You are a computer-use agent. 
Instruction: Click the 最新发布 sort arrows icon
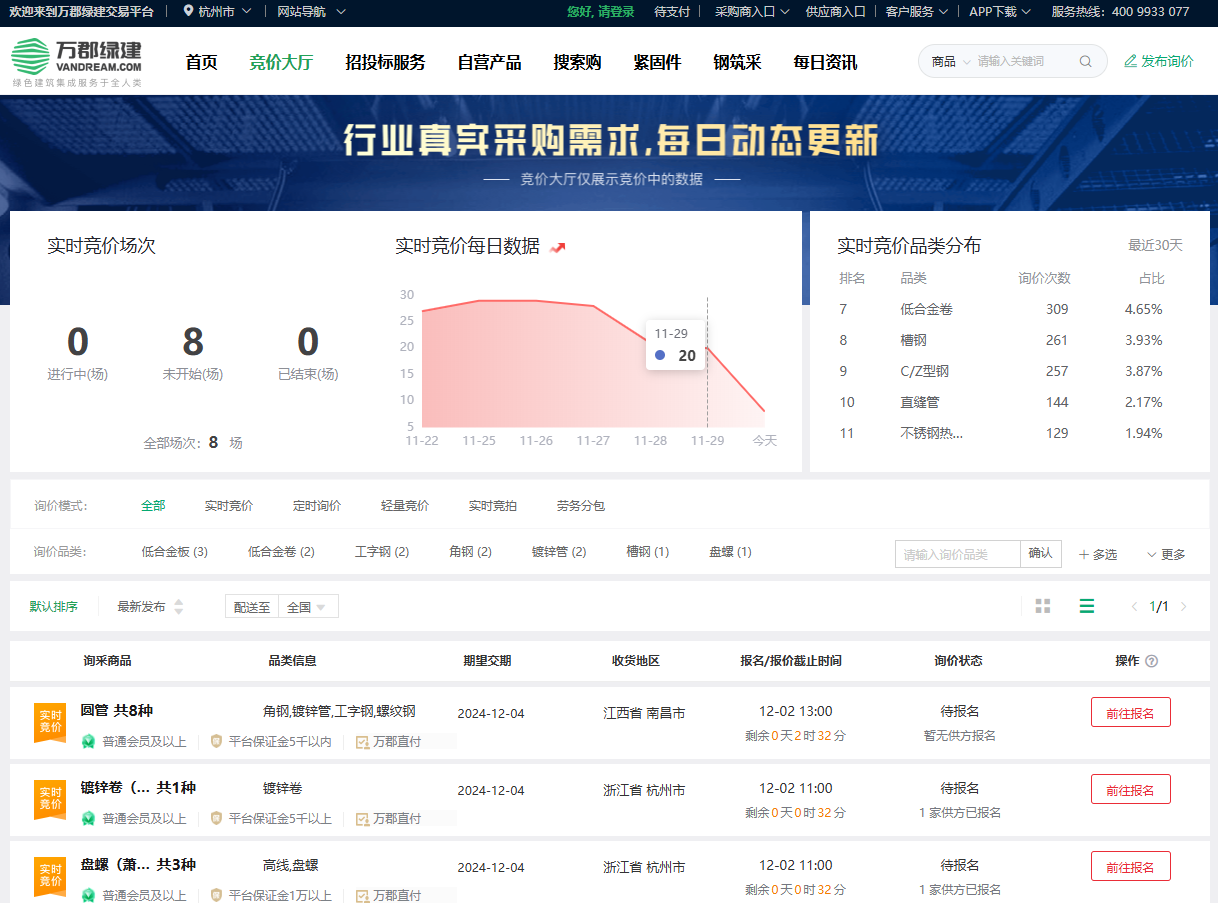pyautogui.click(x=179, y=607)
